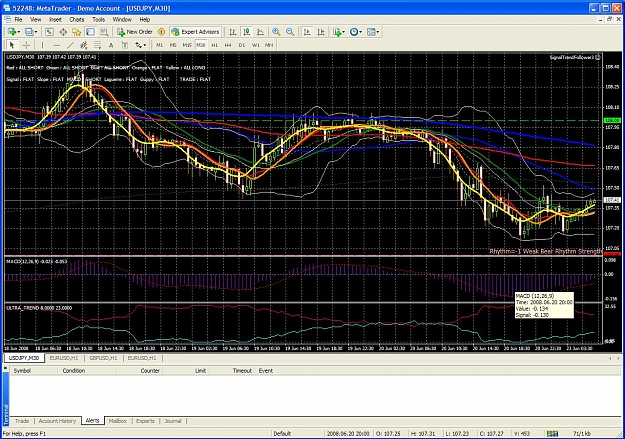Open the Profiles toolbar icon

[x=29, y=32]
